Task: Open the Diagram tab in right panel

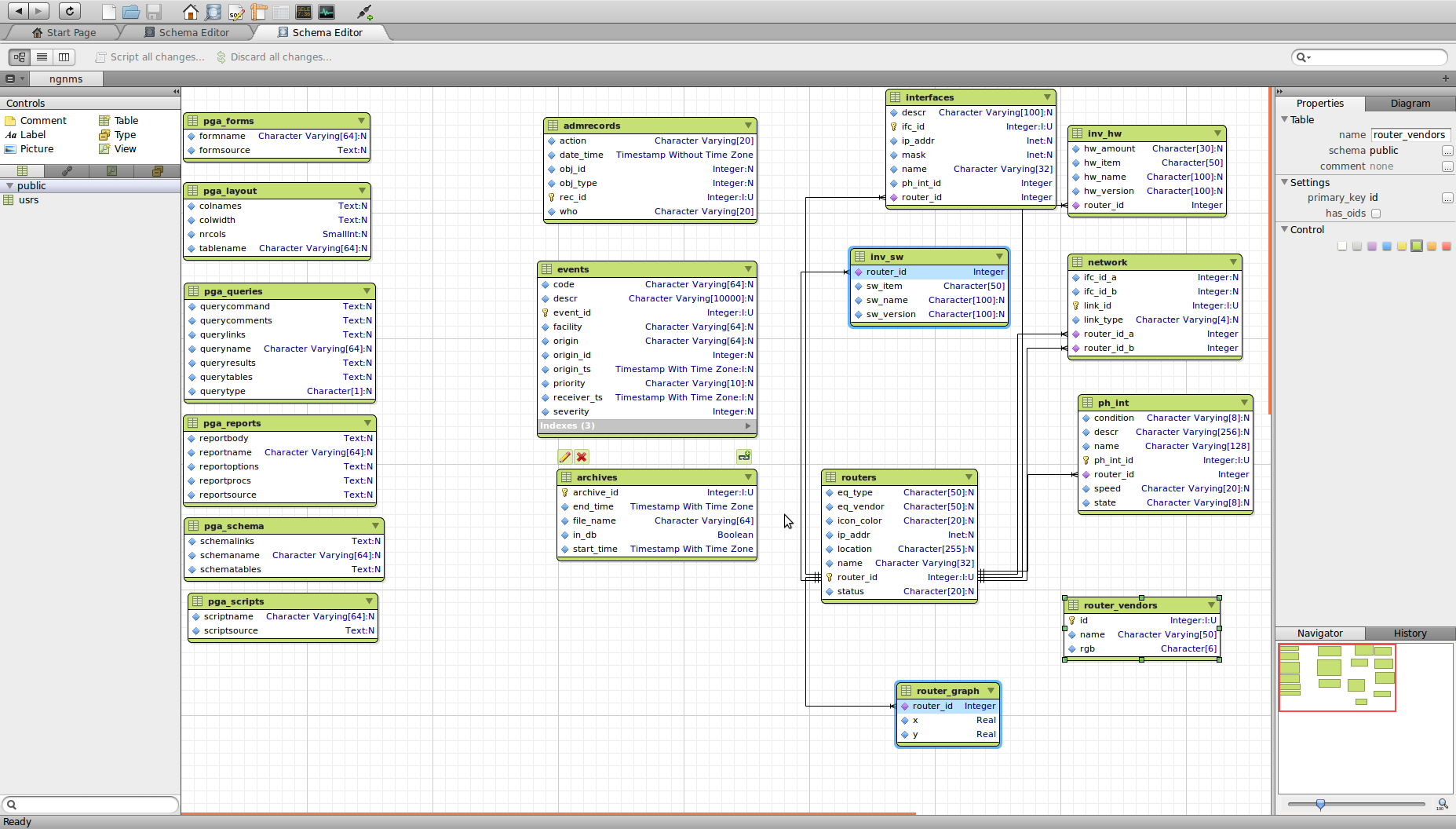Action: (1410, 104)
